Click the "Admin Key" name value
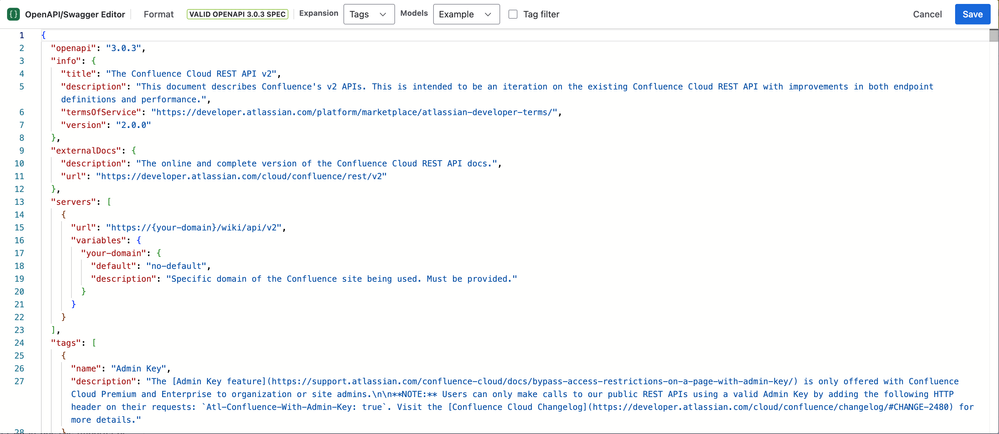The width and height of the screenshot is (999, 434). click(x=140, y=368)
